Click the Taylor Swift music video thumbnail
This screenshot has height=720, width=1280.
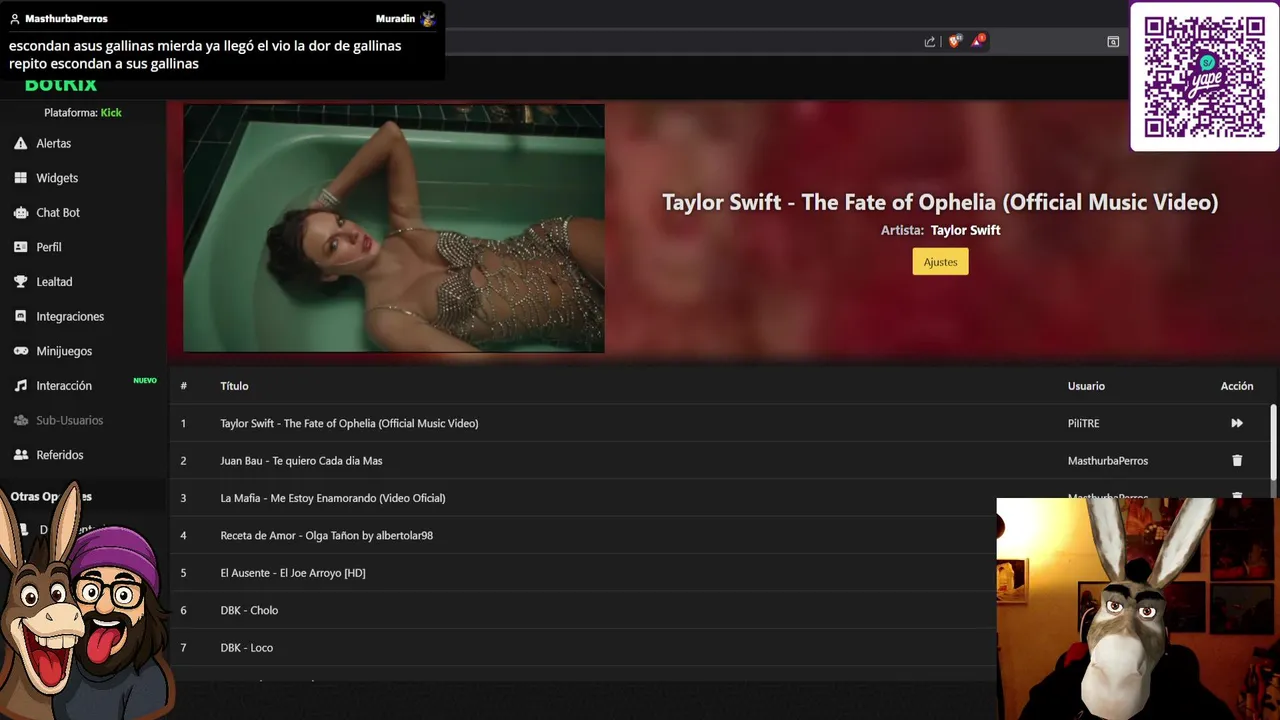(394, 228)
